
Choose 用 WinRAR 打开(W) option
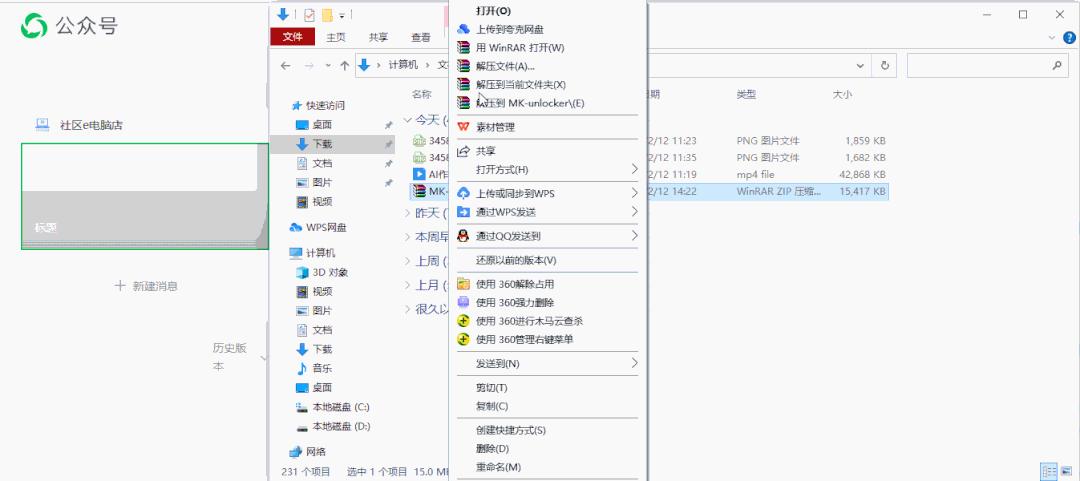coord(520,48)
